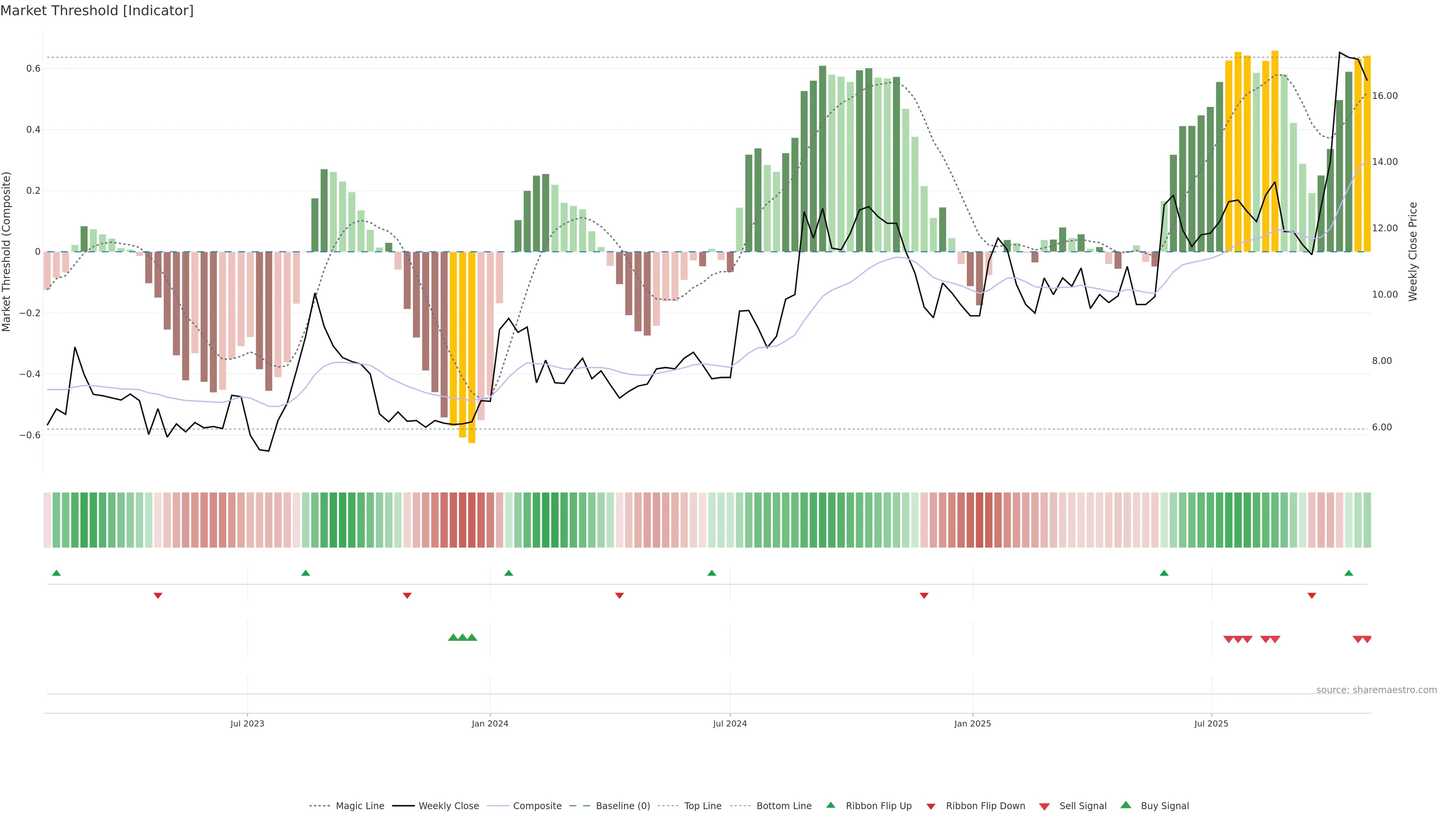Viewport: 1456px width, 819px height.
Task: Click Ribbon Flip Down legend triangle icon
Action: click(x=931, y=806)
